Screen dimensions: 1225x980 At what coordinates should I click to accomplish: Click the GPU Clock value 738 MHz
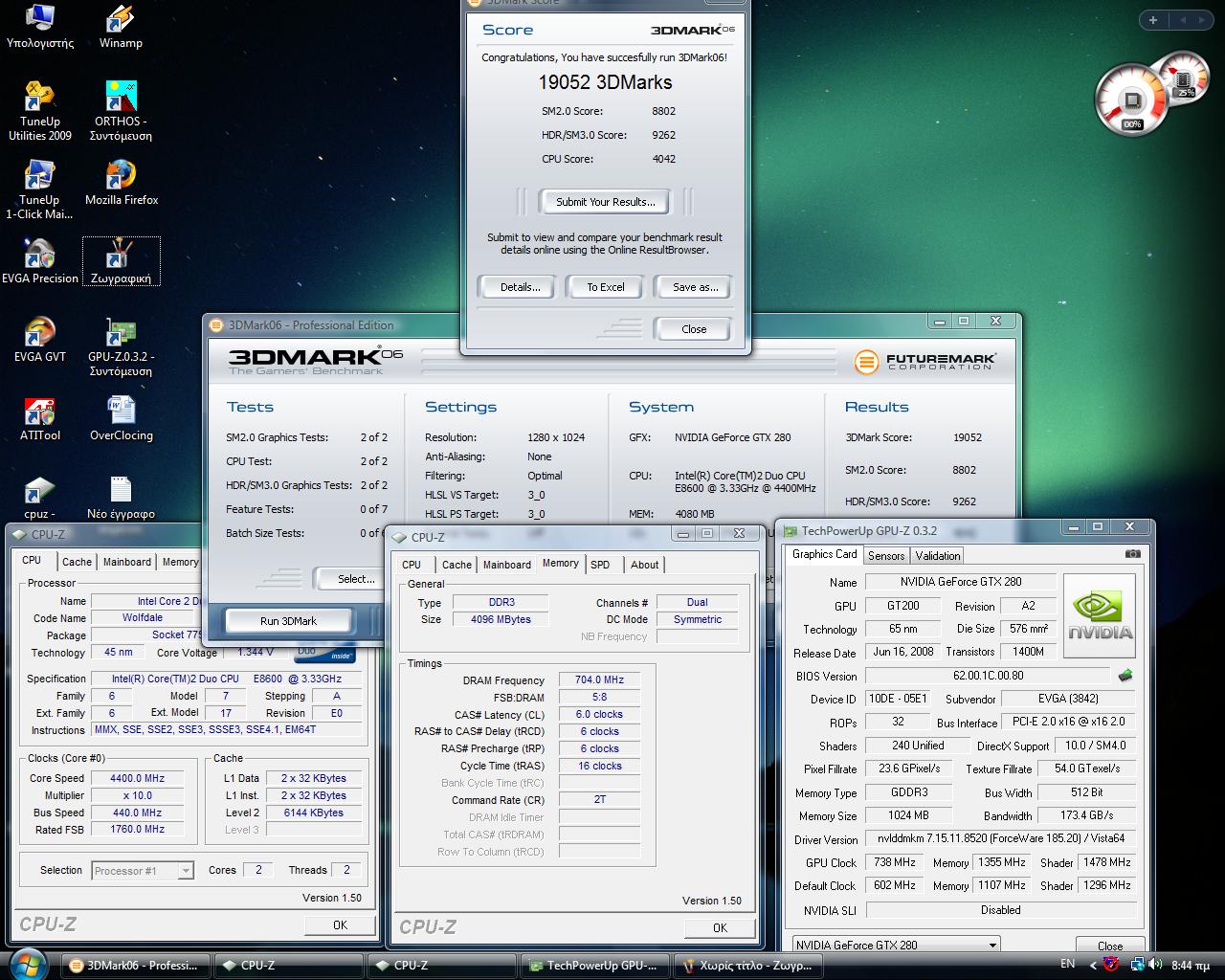[x=895, y=862]
